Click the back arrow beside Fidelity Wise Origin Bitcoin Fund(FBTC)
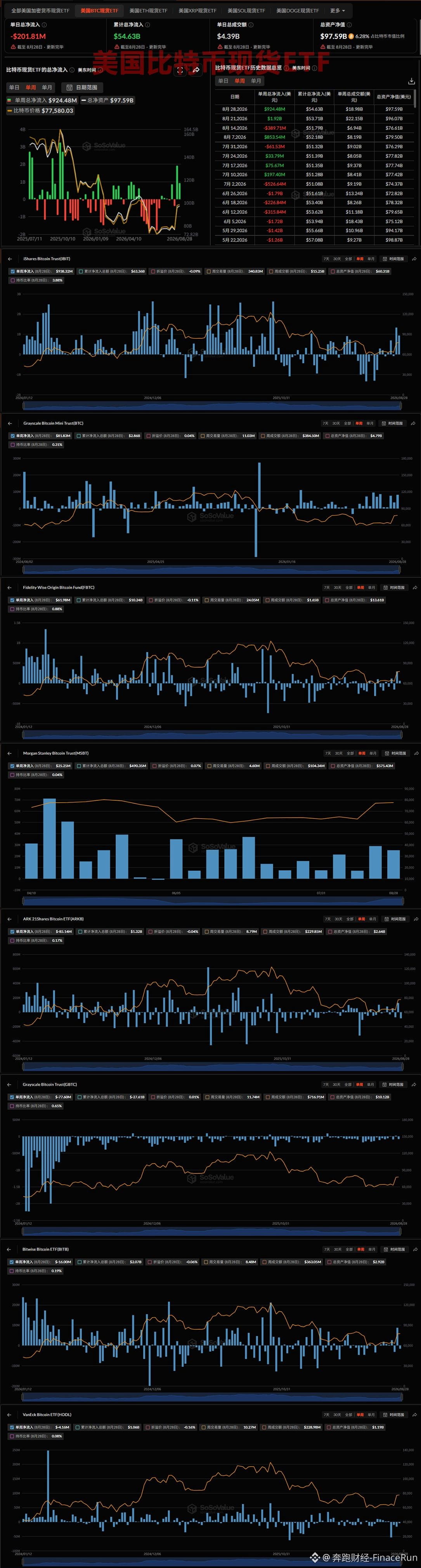This screenshot has height=1568, width=421. 10,588
